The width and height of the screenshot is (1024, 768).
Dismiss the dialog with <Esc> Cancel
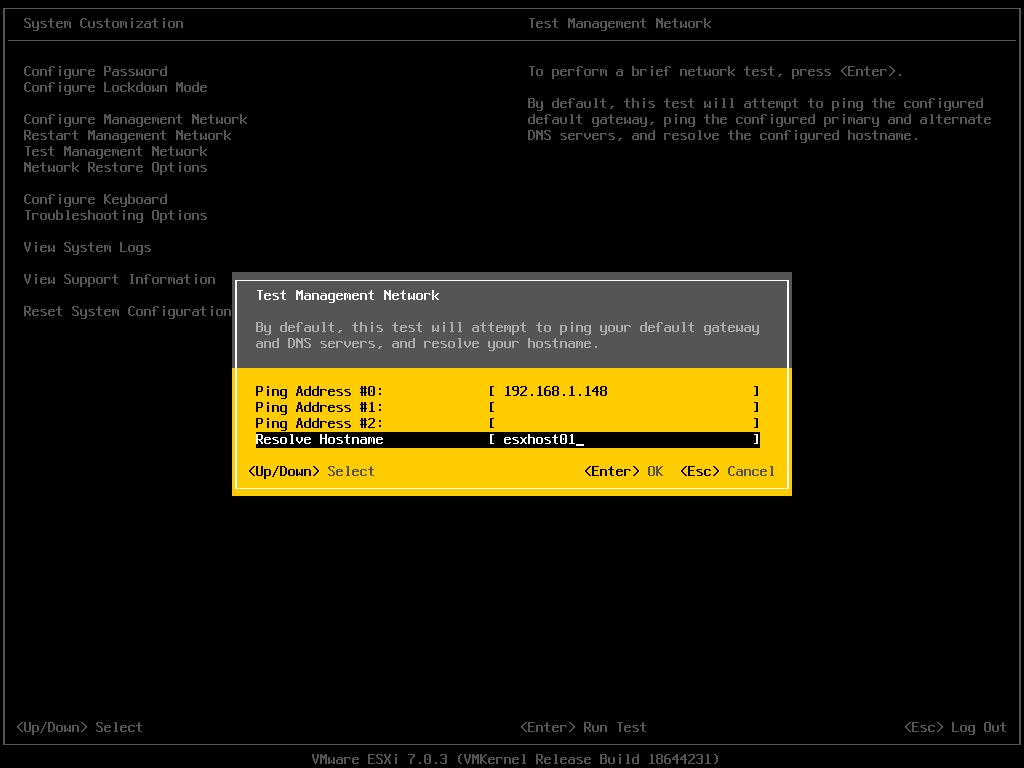point(728,472)
